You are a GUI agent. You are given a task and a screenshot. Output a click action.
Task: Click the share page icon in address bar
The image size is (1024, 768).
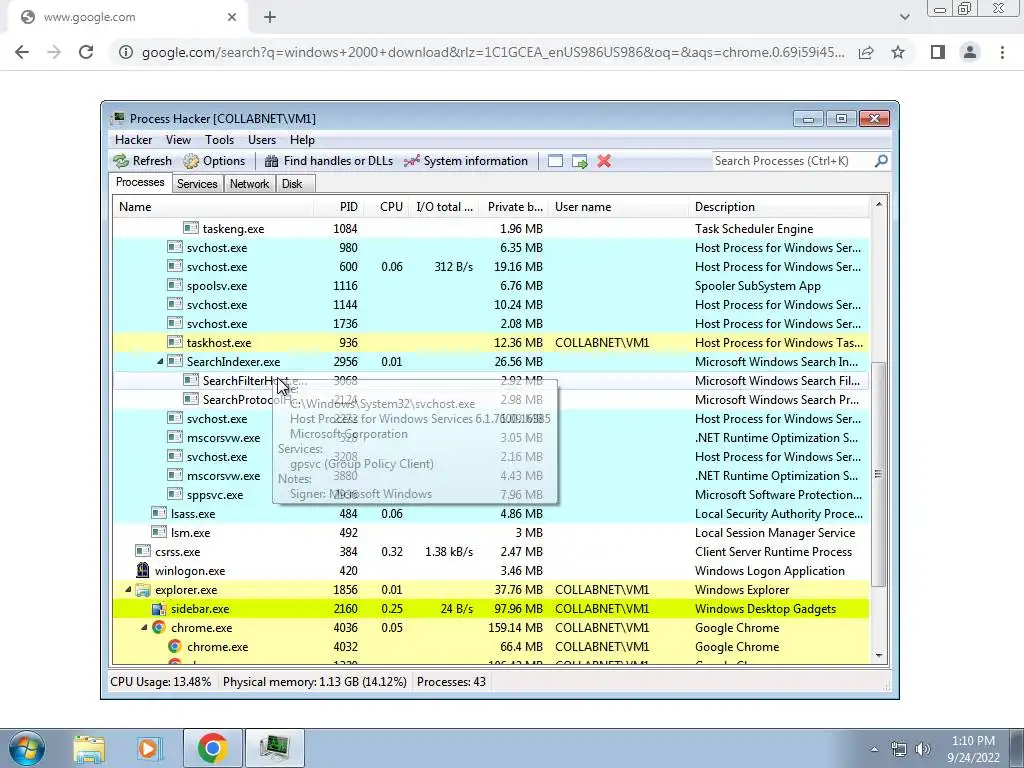tap(866, 52)
